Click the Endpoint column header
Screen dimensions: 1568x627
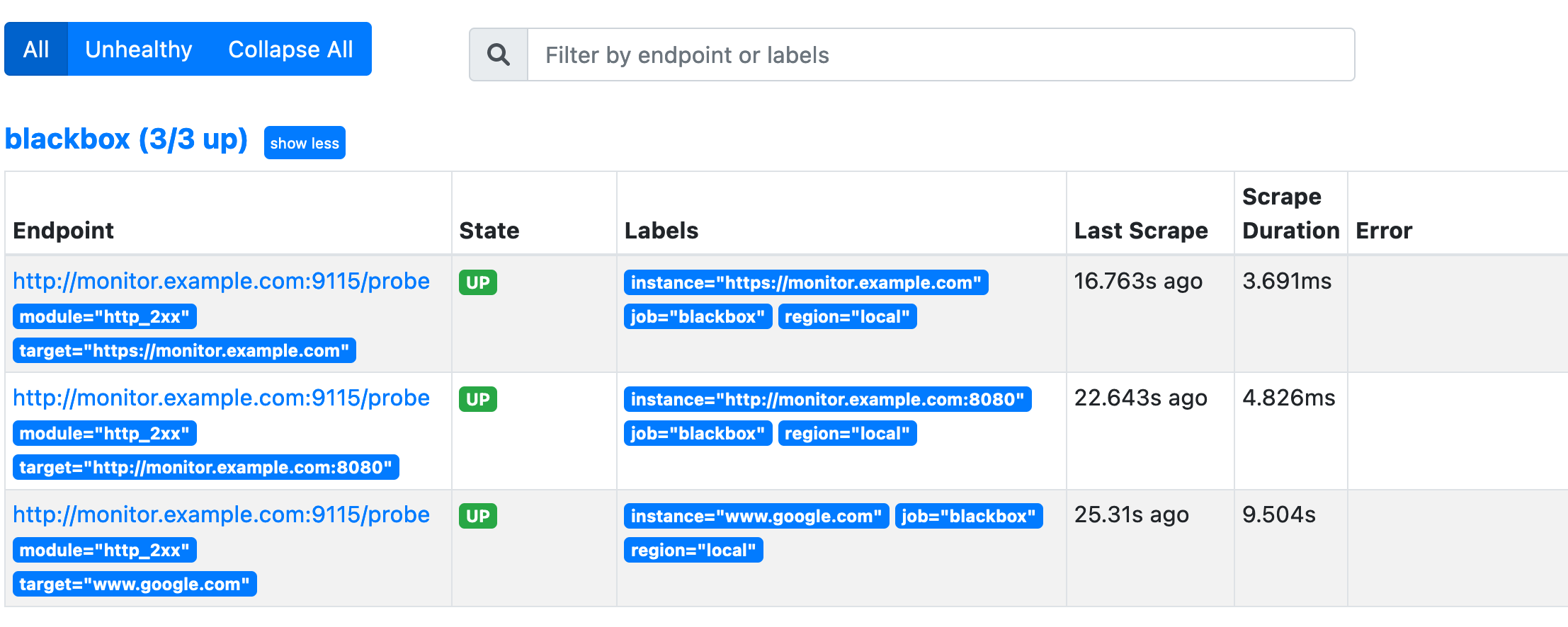[64, 231]
